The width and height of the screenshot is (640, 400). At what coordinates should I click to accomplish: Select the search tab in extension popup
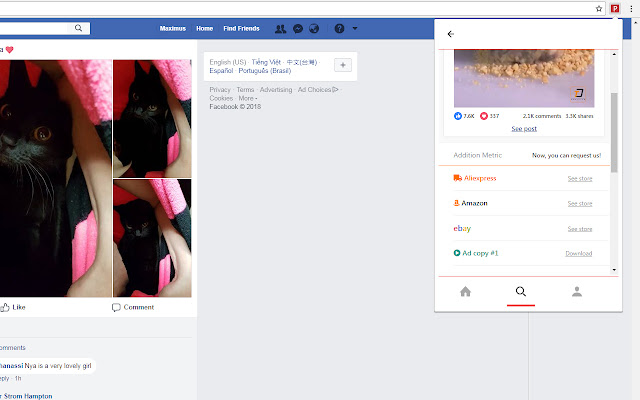click(520, 291)
